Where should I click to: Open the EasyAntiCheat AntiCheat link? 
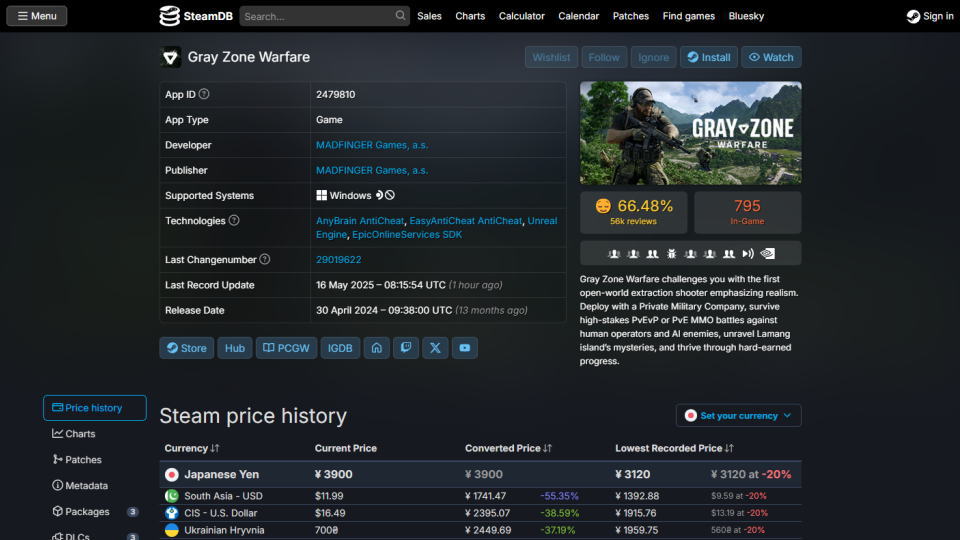tap(465, 220)
